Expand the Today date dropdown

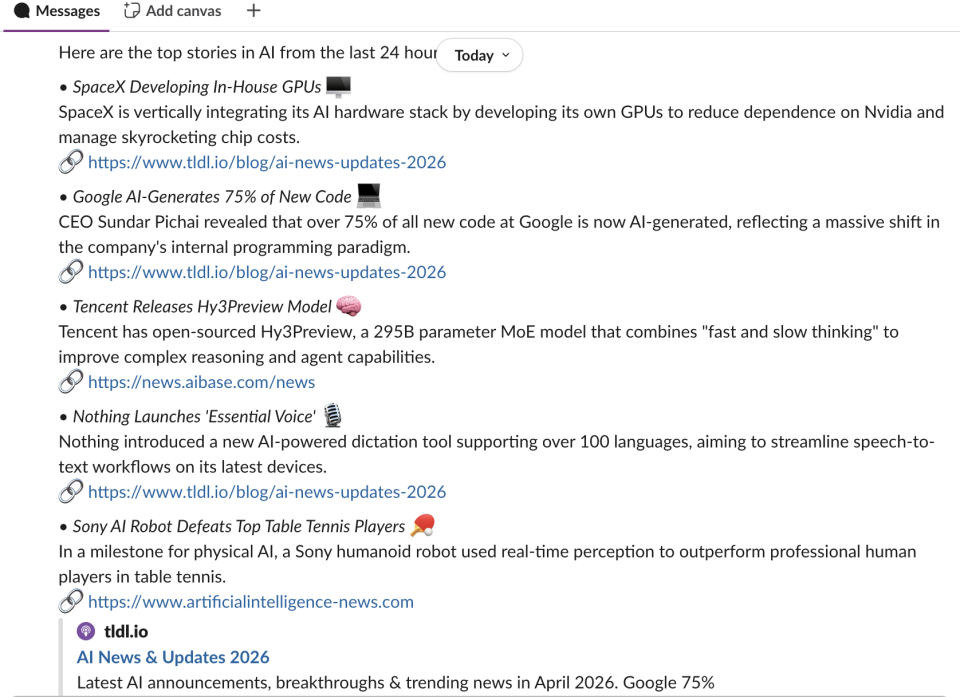point(480,55)
